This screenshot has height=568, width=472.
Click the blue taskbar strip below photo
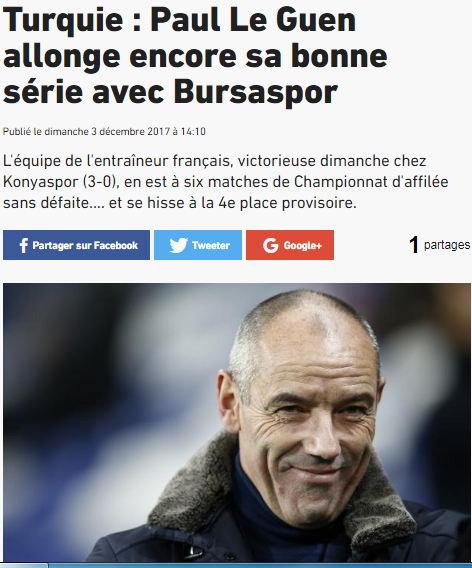(260, 566)
